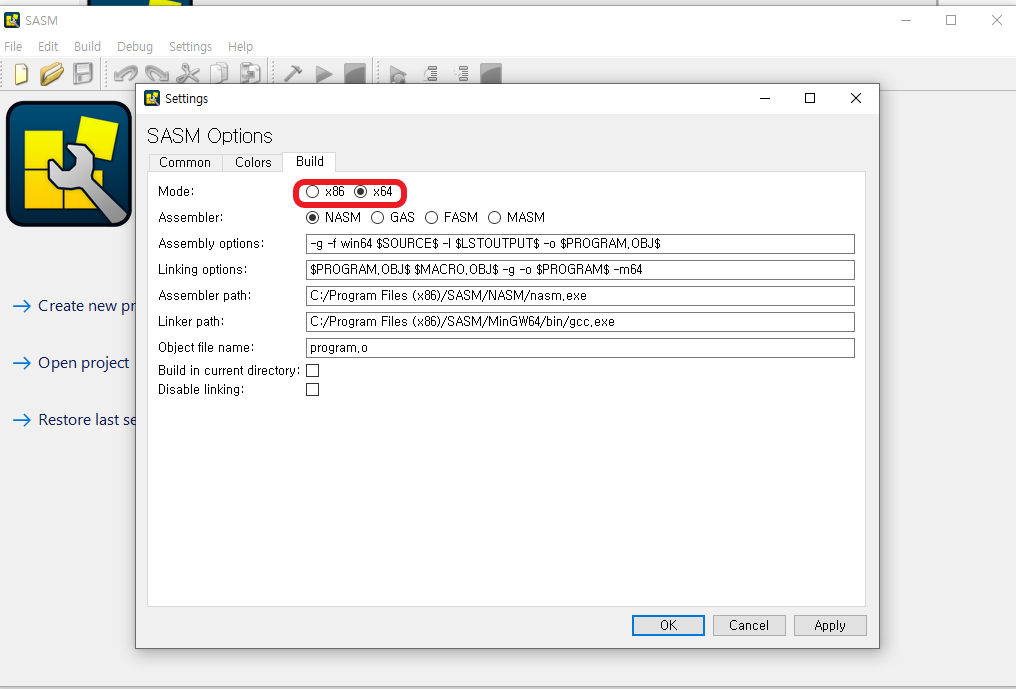Screen dimensions: 1016x689
Task: Click the SASM Options heading
Action: click(x=210, y=136)
